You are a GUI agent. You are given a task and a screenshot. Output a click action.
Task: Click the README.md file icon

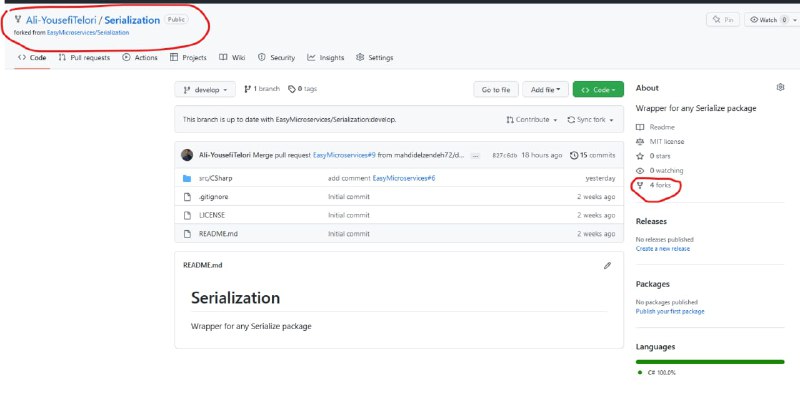point(187,234)
